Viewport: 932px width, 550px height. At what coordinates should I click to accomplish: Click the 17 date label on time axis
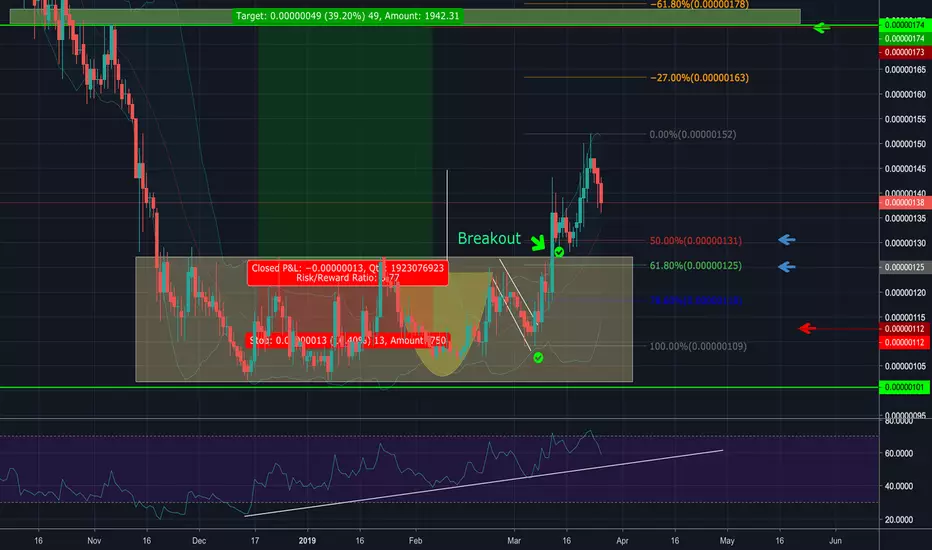point(254,540)
